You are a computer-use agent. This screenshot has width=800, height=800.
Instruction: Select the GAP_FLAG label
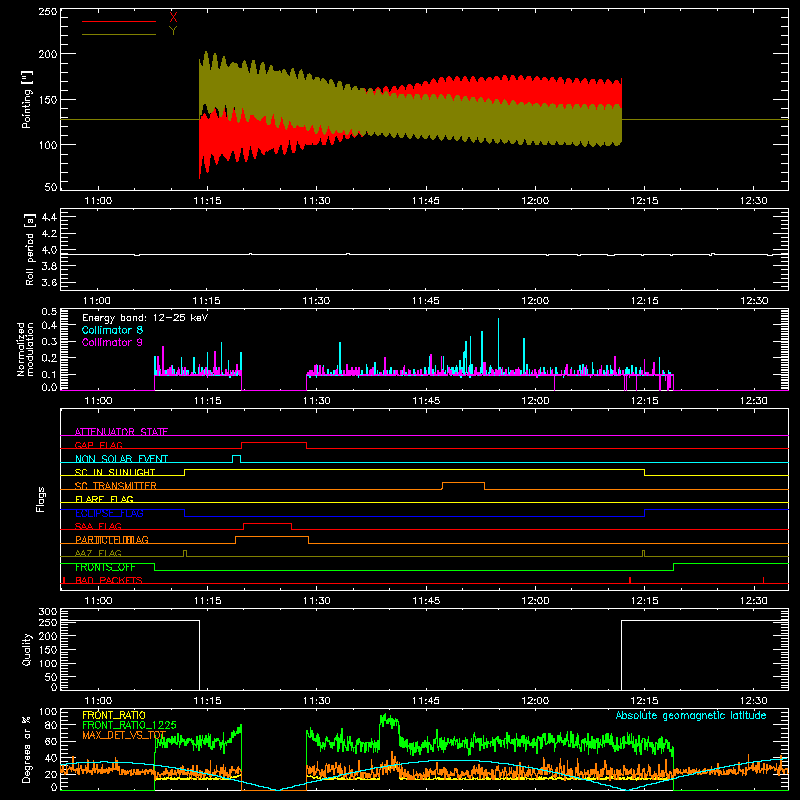(x=98, y=445)
